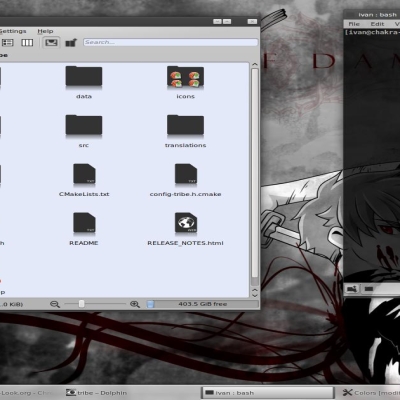400x400 pixels.
Task: Click the zoom slider handle in the status bar
Action: [81, 304]
